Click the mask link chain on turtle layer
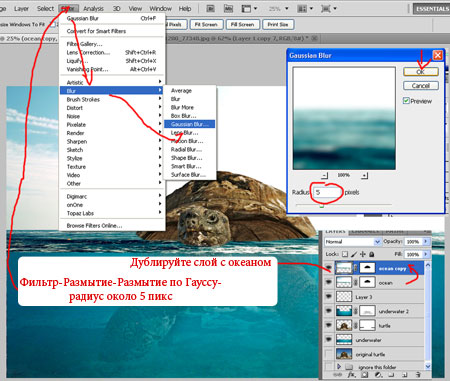 (x=356, y=326)
